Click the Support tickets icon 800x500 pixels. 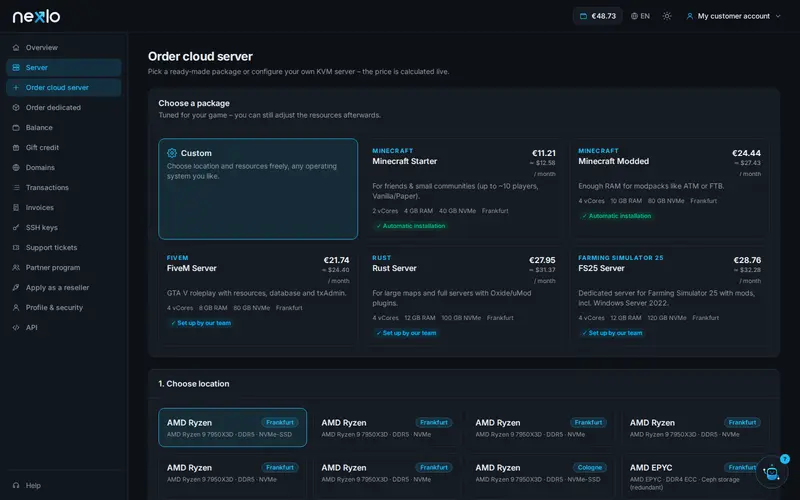(16, 247)
